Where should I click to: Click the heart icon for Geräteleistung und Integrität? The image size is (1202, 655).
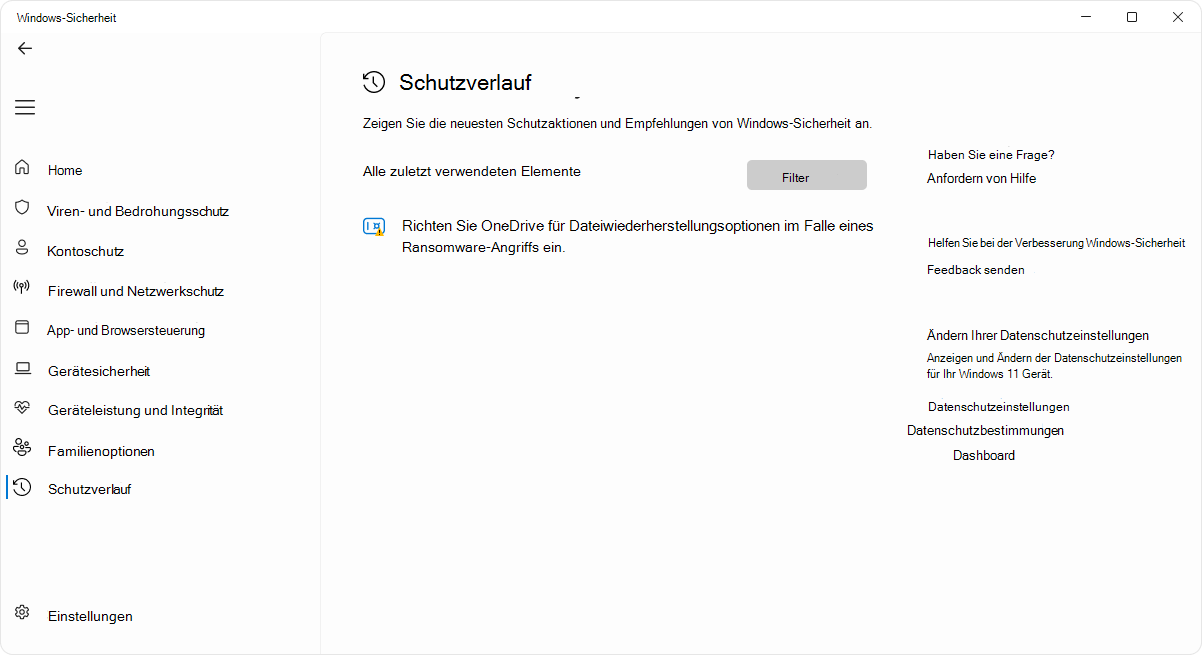point(22,408)
